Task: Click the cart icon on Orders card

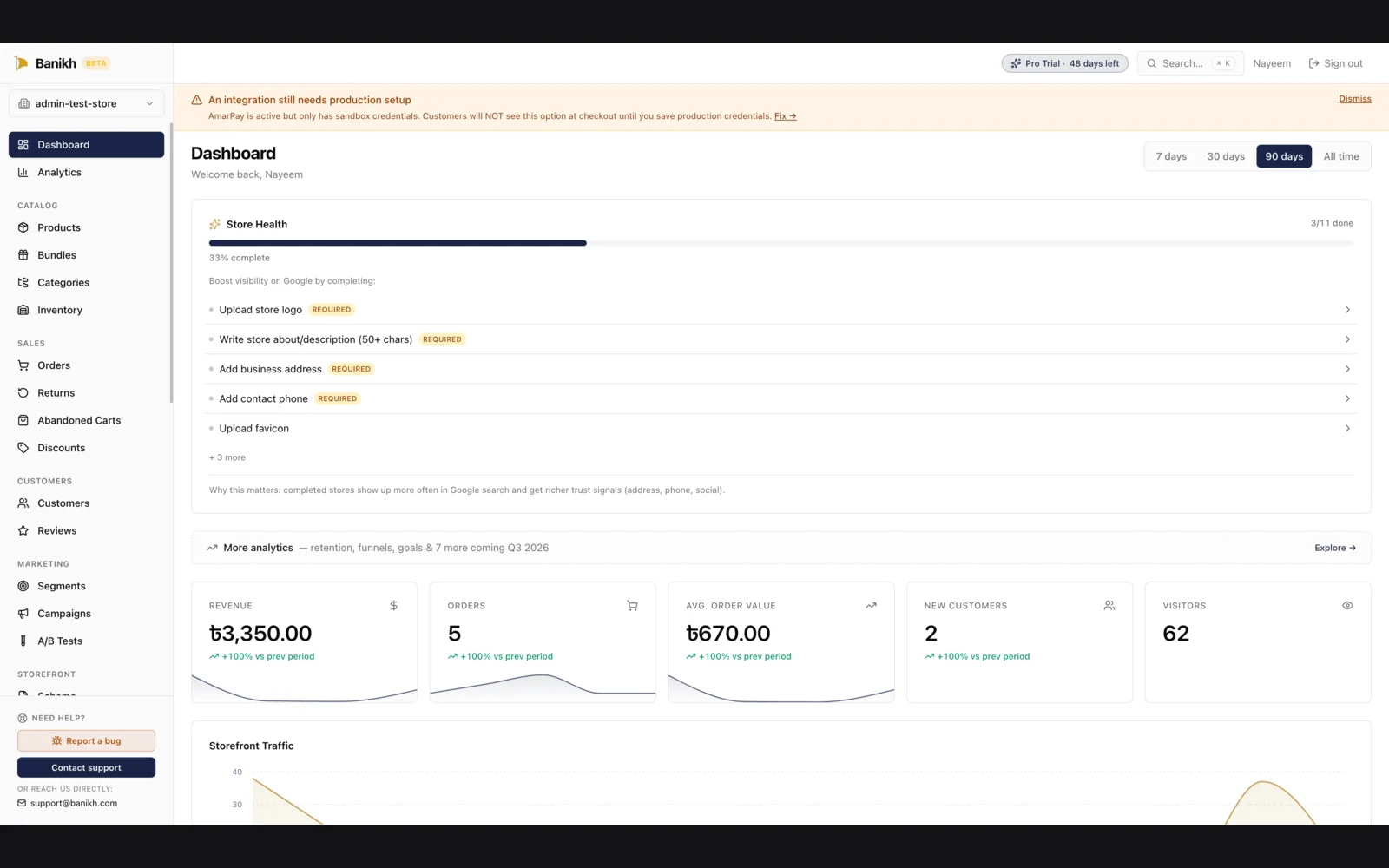Action: [x=632, y=606]
